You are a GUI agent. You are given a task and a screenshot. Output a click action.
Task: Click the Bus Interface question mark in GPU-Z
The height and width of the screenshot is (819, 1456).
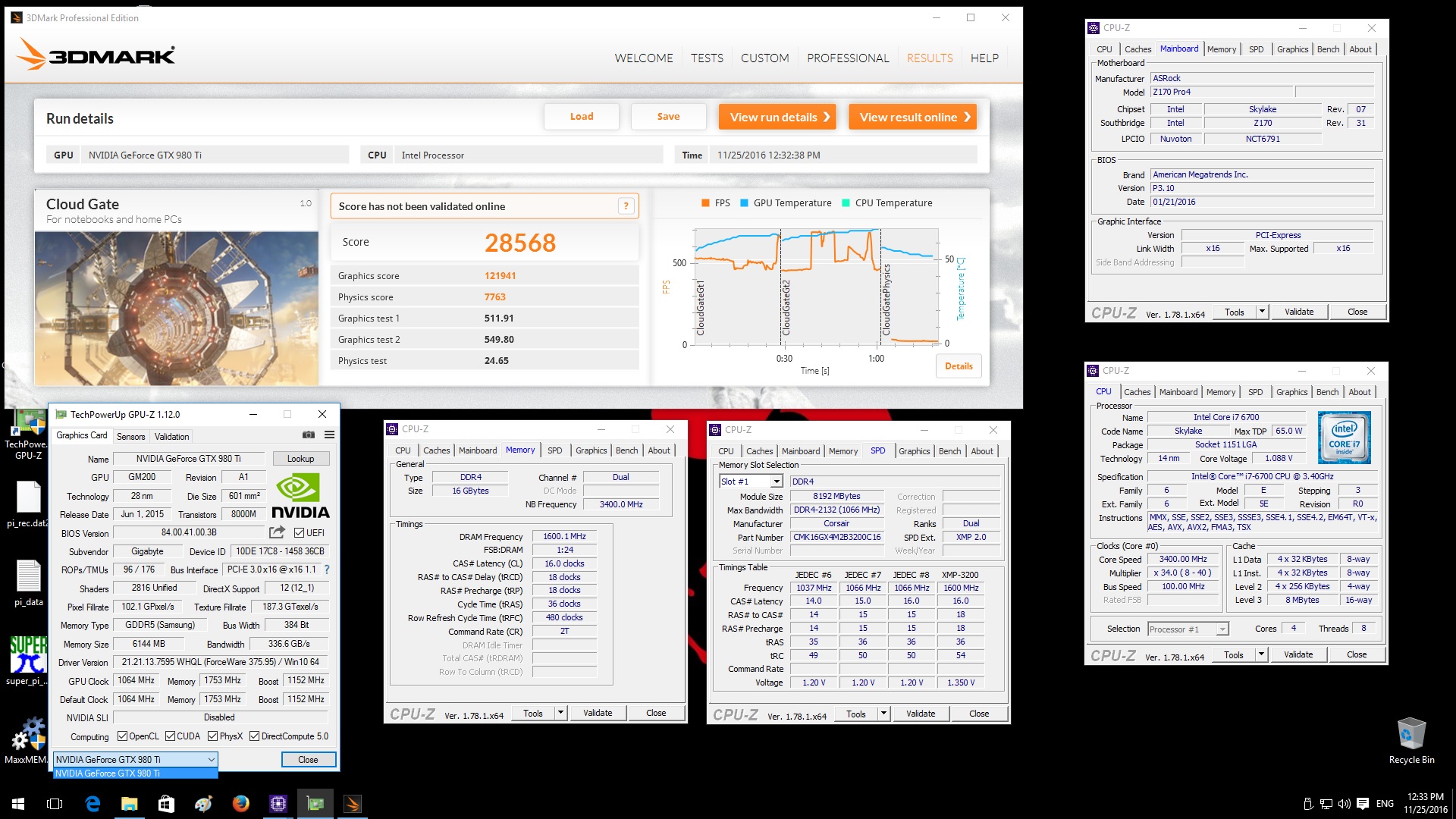tap(327, 570)
